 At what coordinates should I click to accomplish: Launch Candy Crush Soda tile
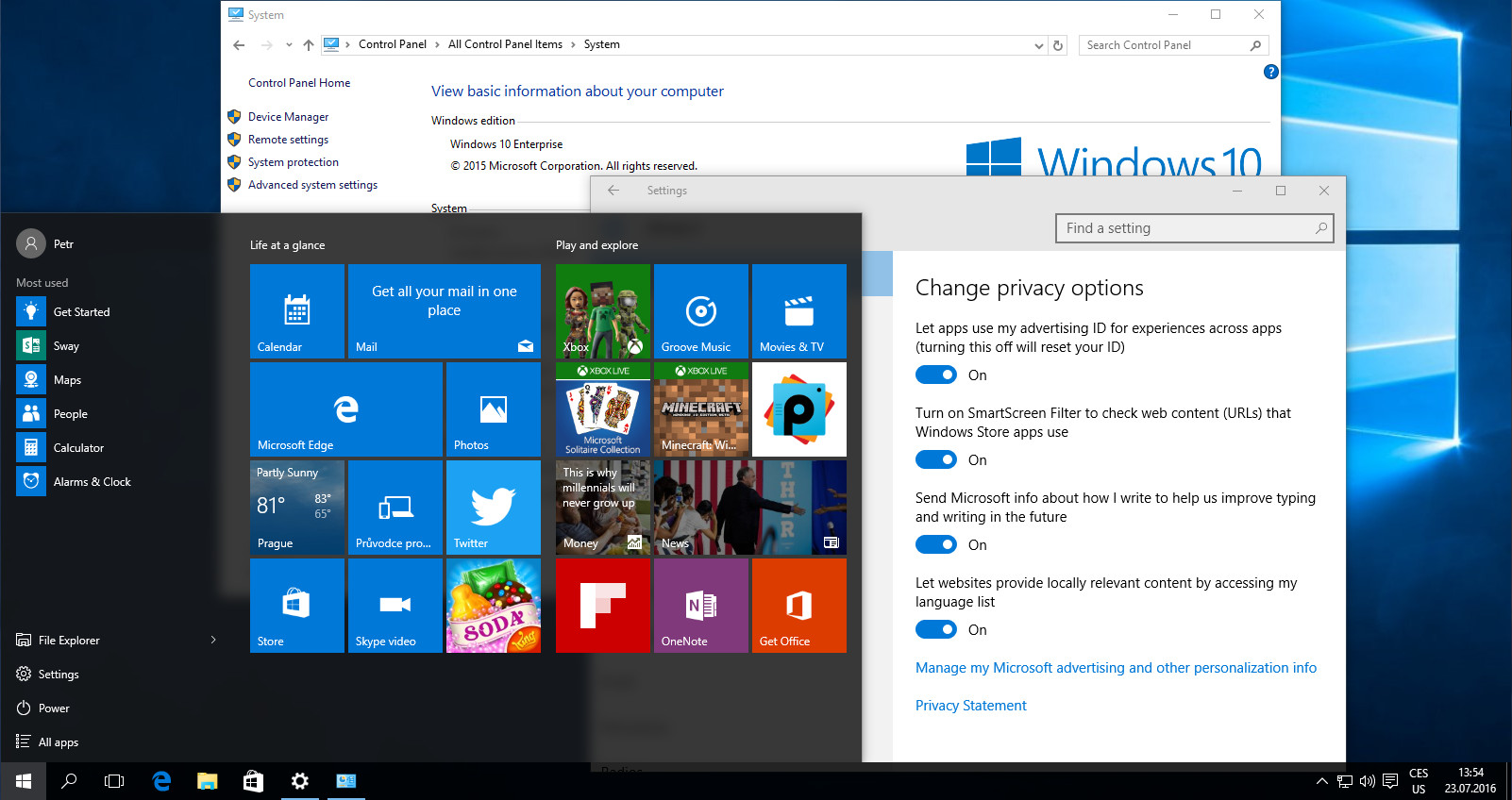tap(494, 606)
